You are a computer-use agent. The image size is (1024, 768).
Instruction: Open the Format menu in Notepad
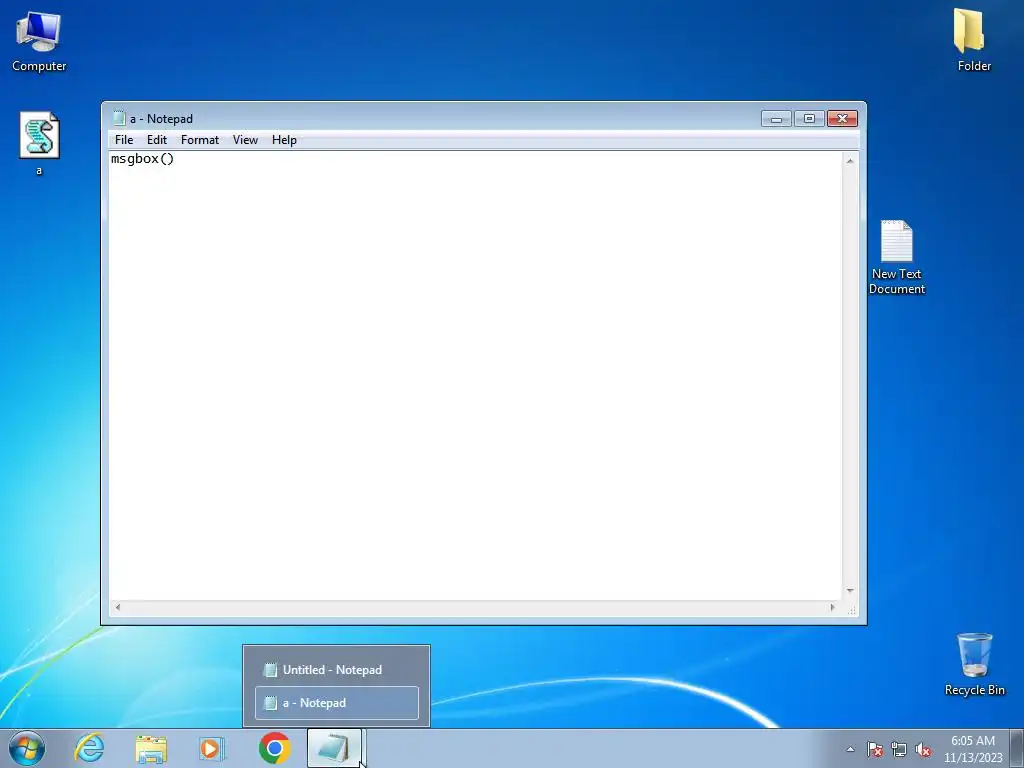pyautogui.click(x=200, y=140)
